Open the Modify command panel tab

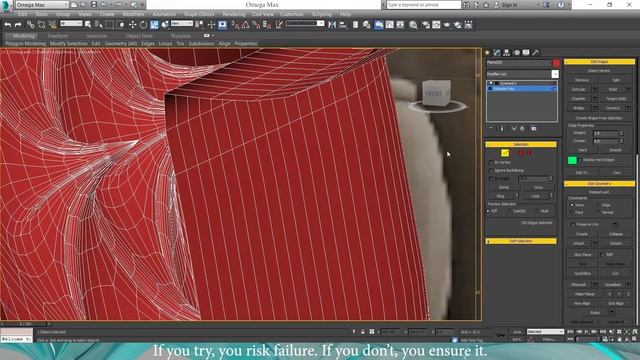point(497,52)
